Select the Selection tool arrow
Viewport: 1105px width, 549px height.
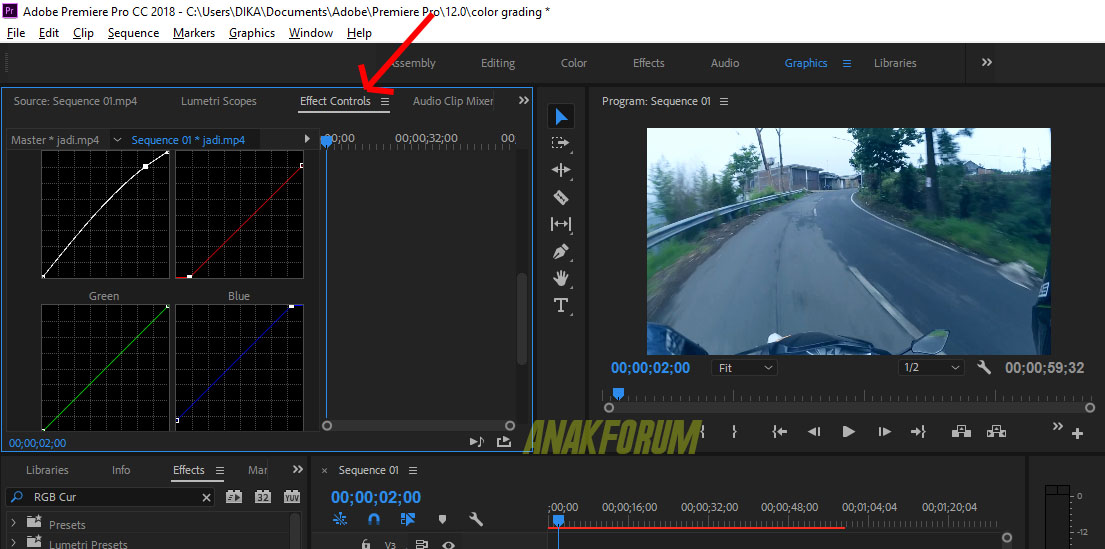coord(561,117)
